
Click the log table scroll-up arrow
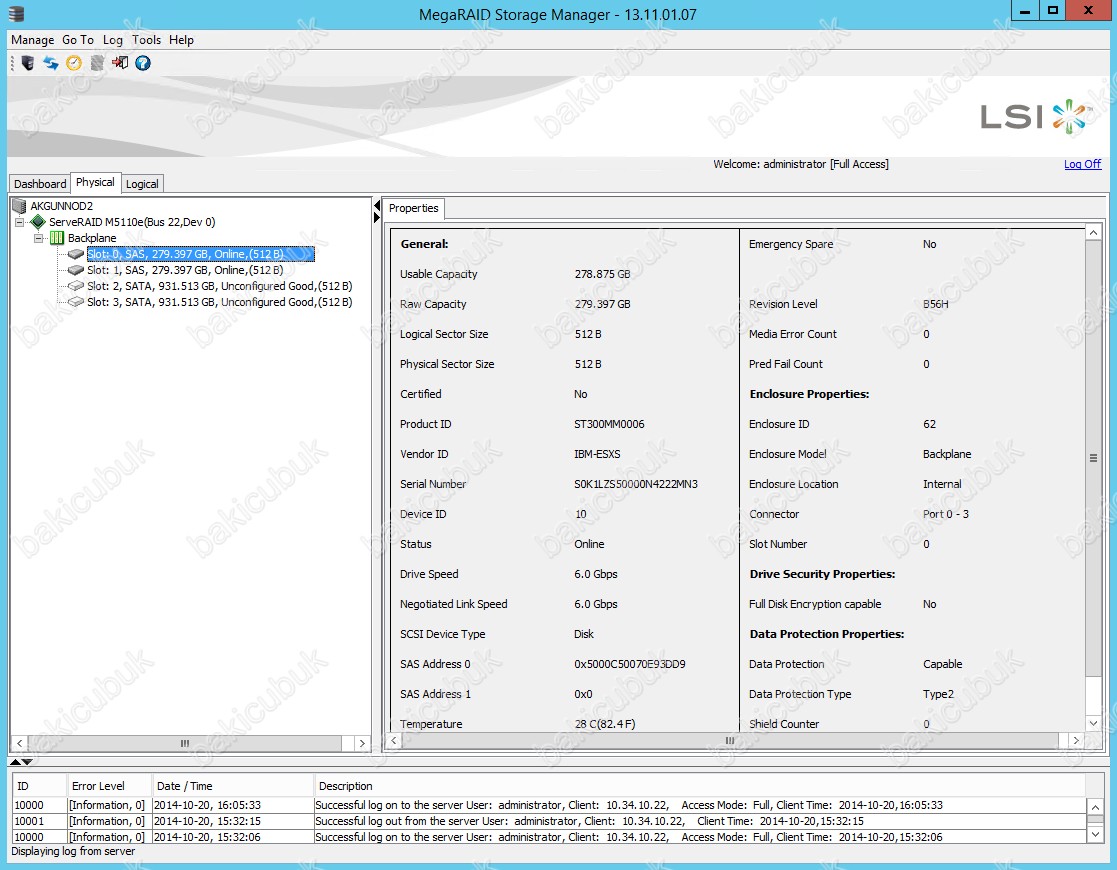pyautogui.click(x=1095, y=806)
